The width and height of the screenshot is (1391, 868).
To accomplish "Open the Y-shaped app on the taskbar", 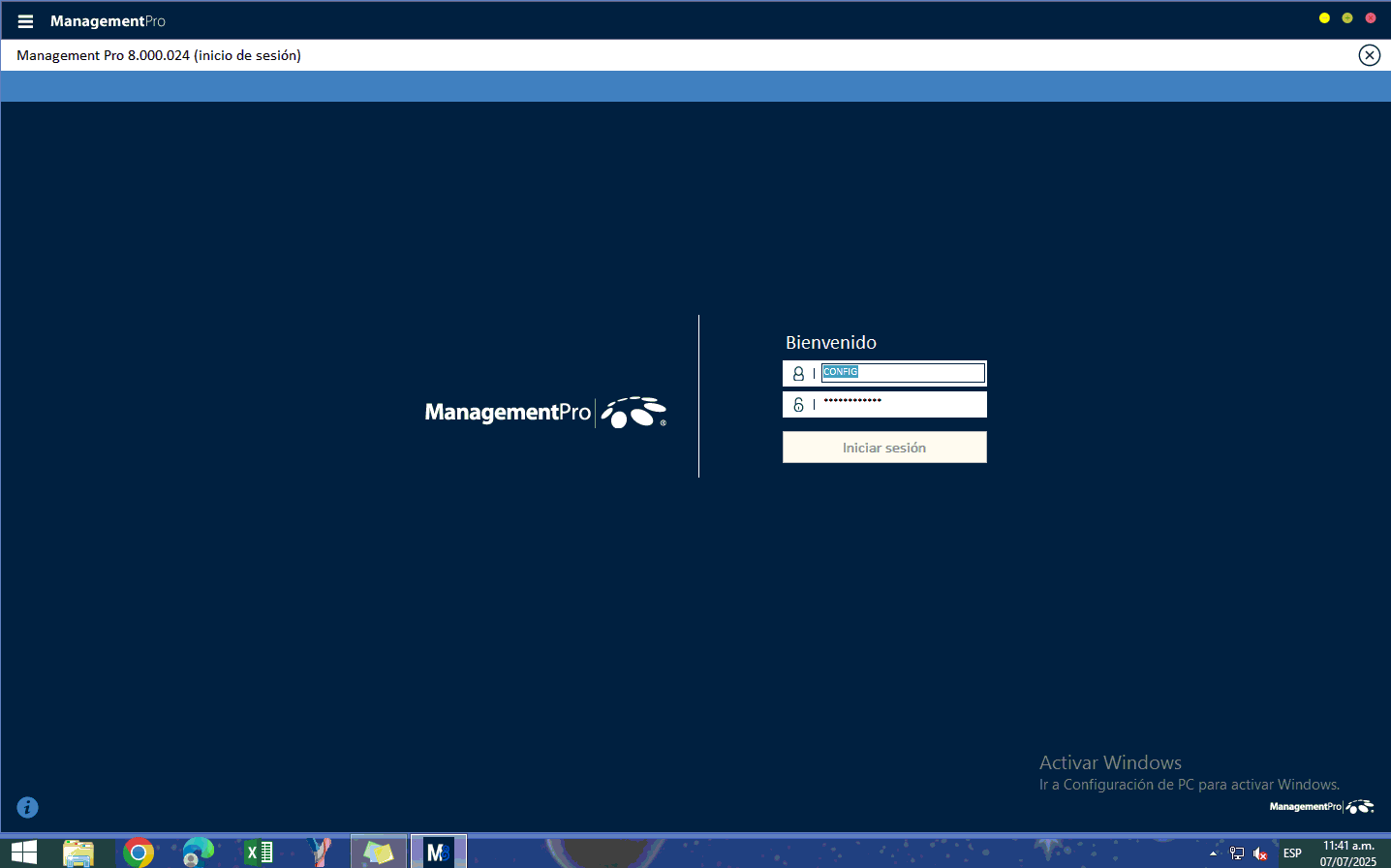I will click(320, 852).
